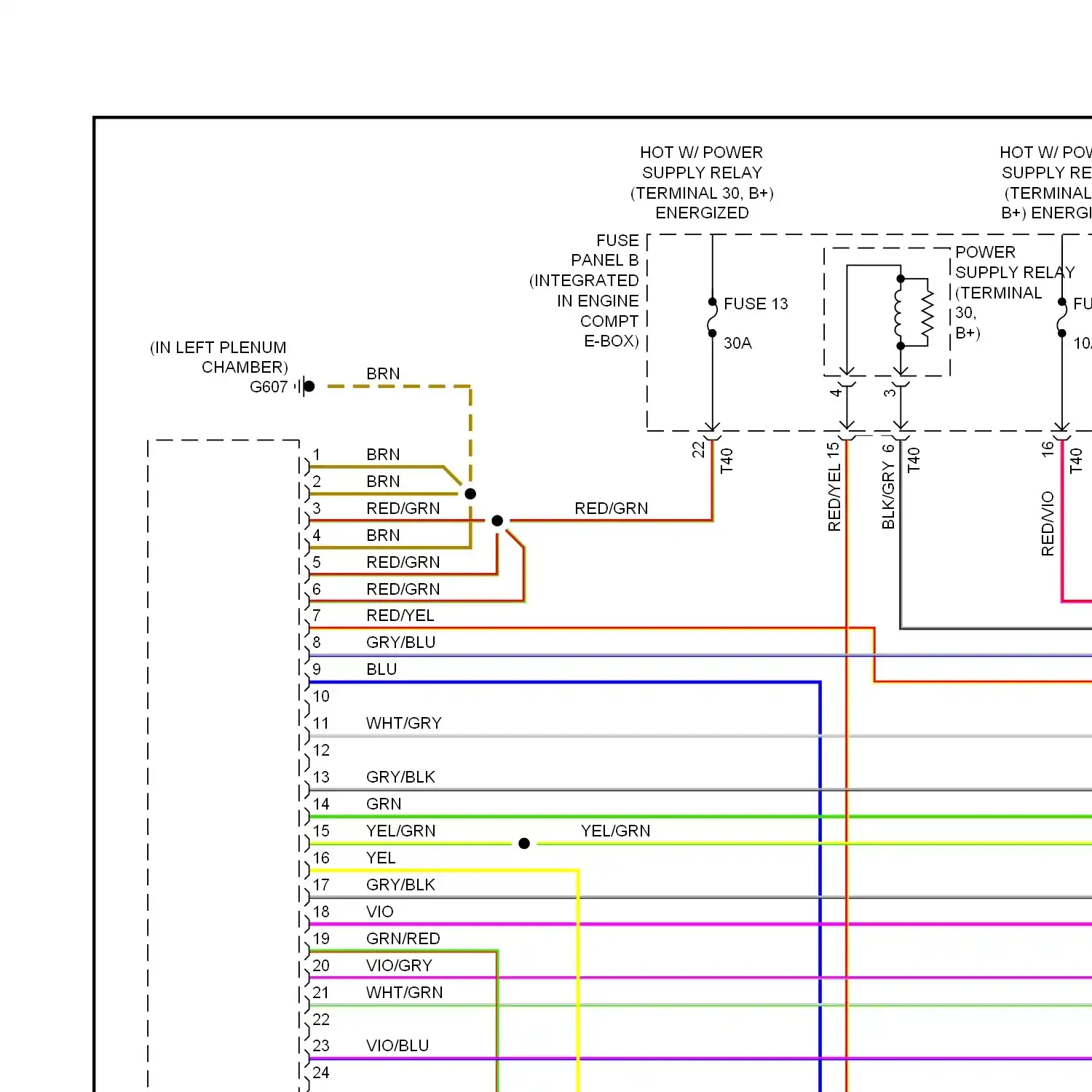Click the FUSE 13 label
The width and height of the screenshot is (1092, 1092).
[x=756, y=304]
